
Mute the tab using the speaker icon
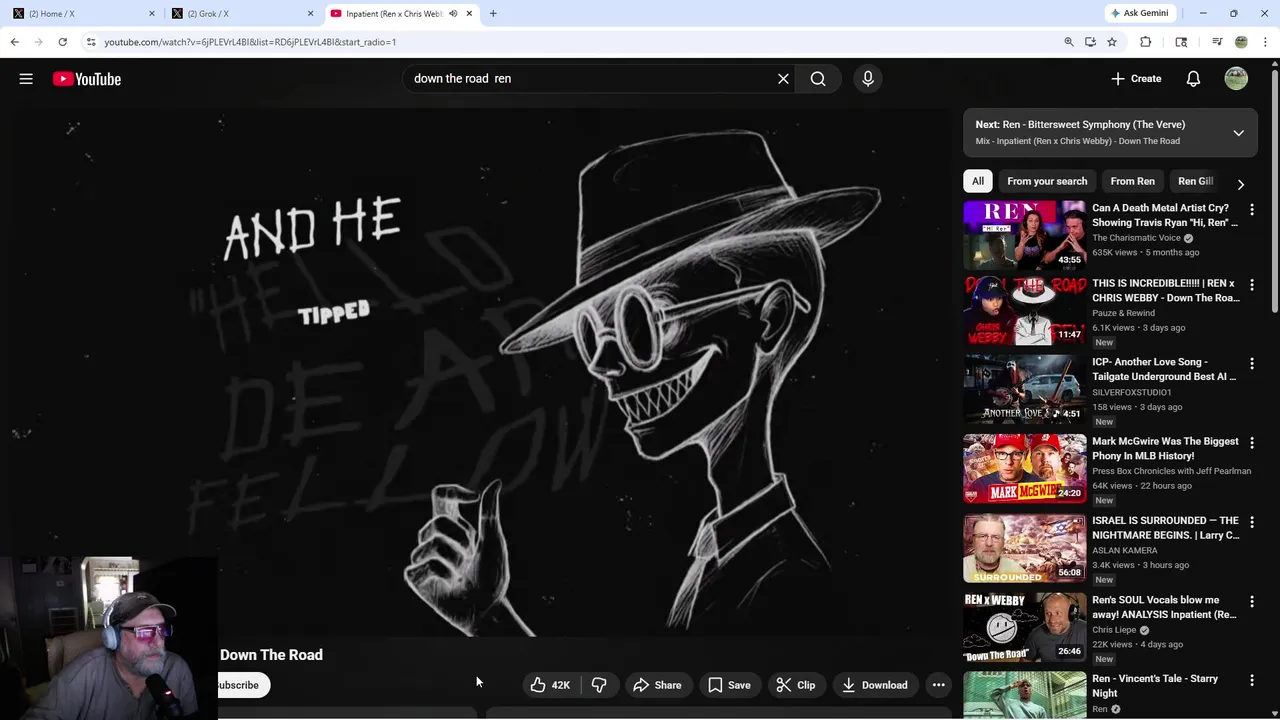coord(453,14)
